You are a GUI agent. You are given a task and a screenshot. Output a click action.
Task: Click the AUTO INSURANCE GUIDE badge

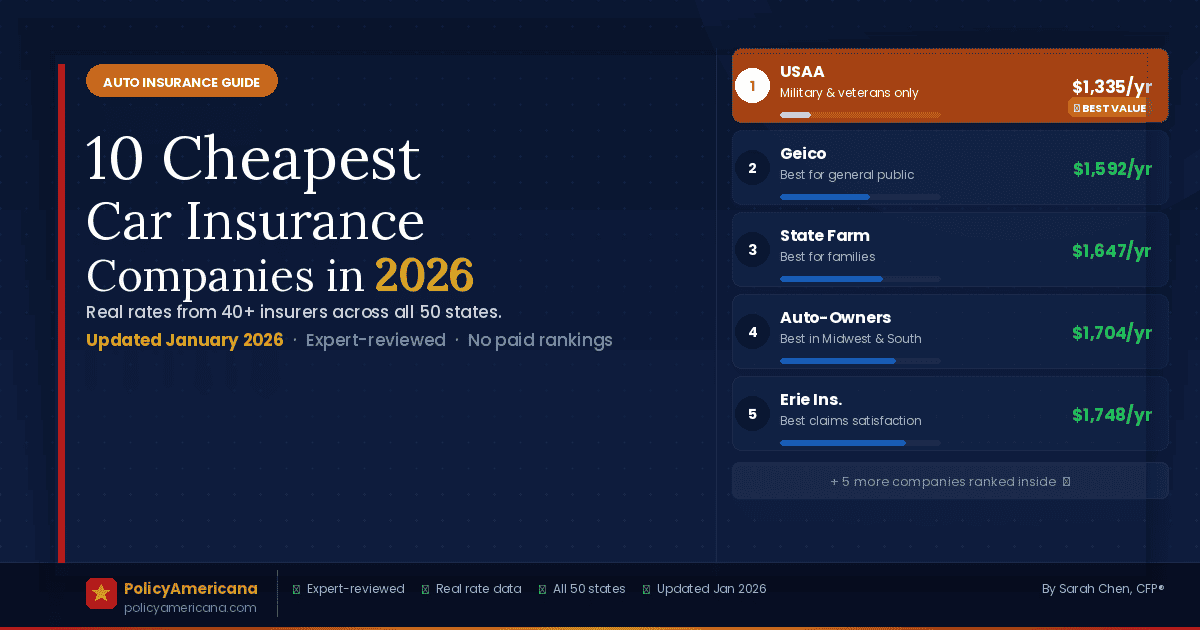181,82
